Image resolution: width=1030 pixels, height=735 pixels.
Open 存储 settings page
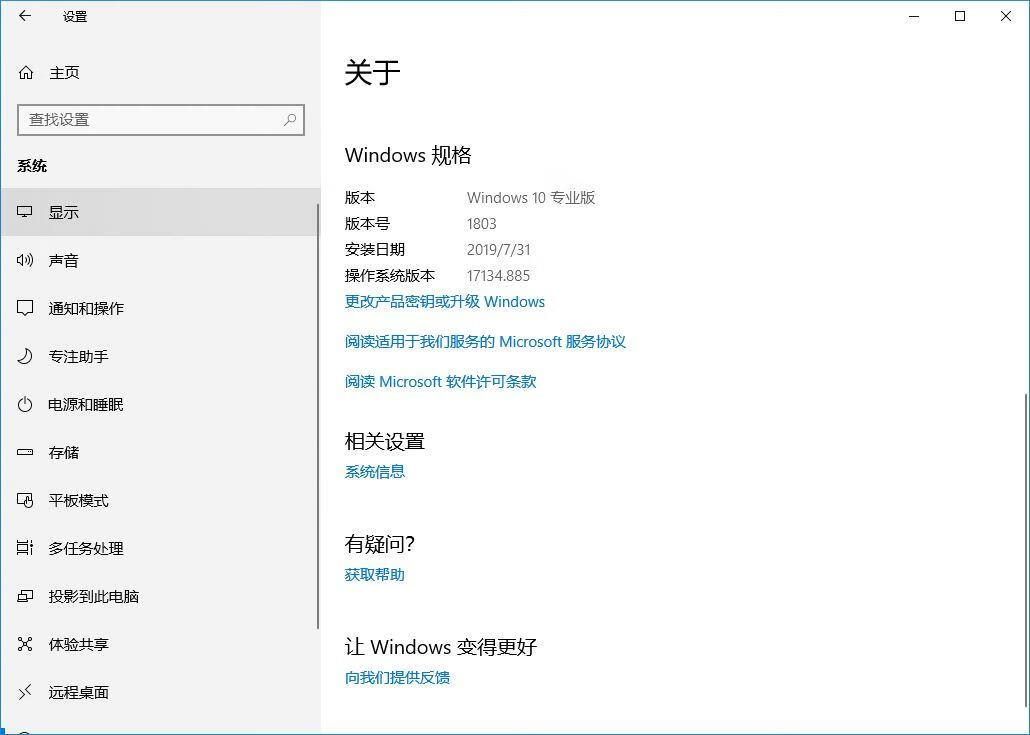tap(160, 452)
